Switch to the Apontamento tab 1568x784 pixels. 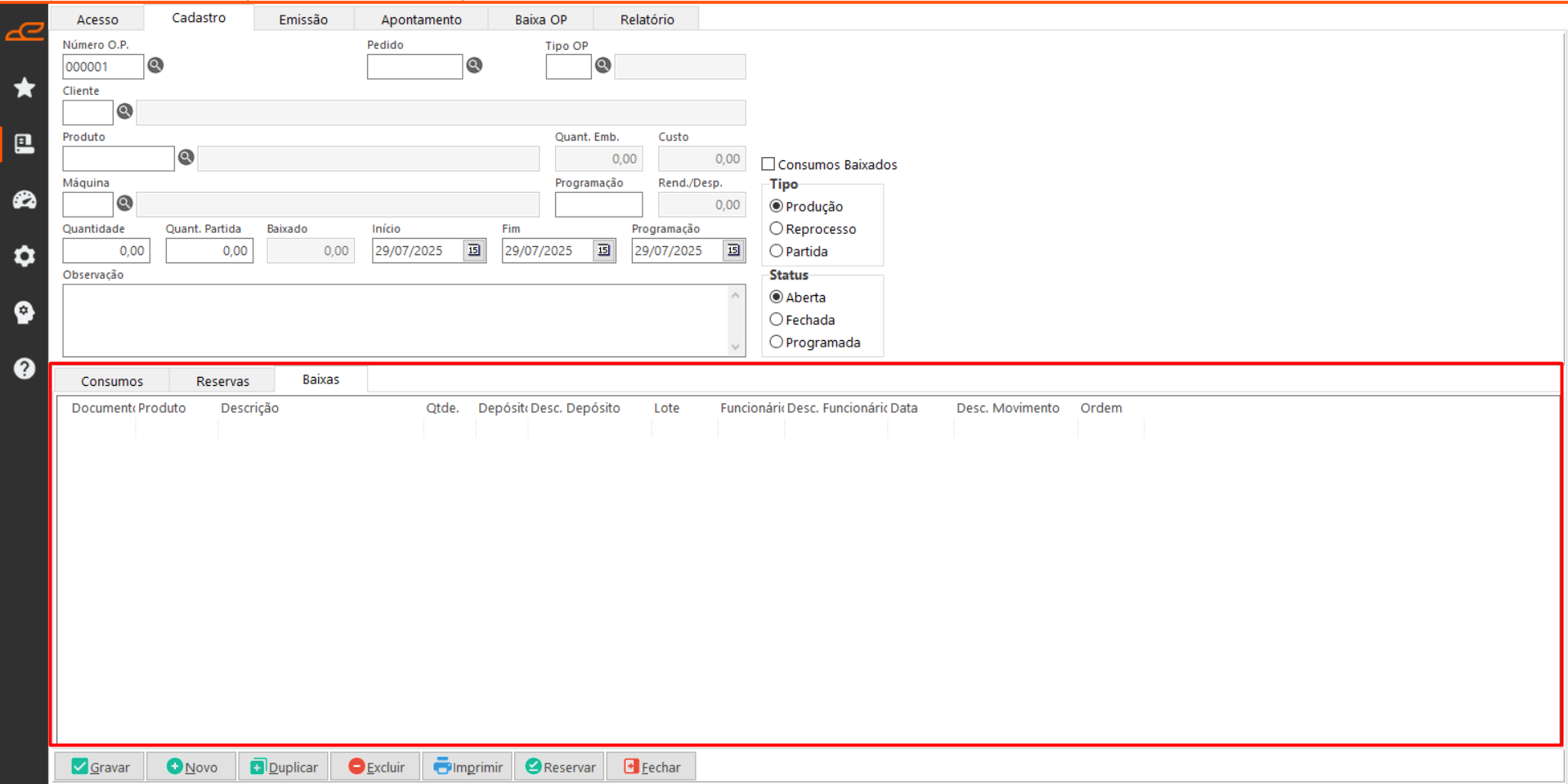(421, 19)
